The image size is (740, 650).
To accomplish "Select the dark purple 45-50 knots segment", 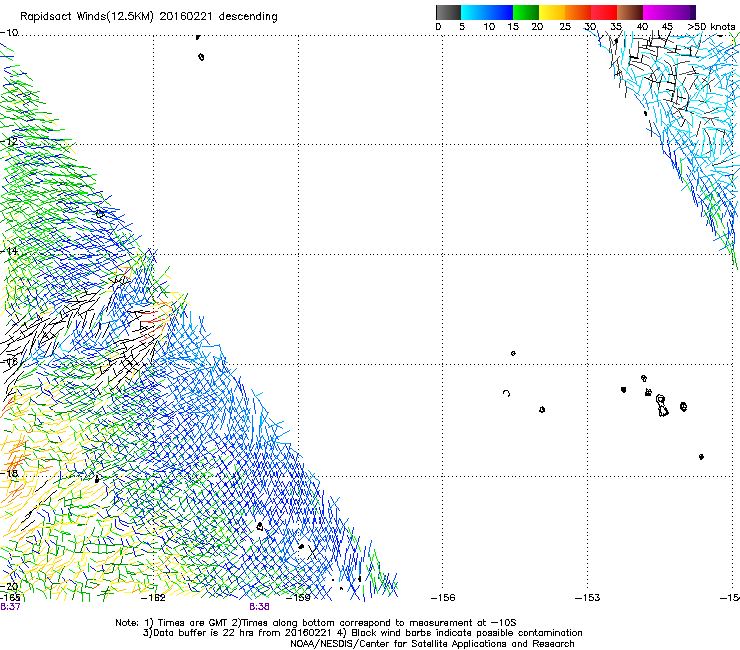I will pos(682,12).
